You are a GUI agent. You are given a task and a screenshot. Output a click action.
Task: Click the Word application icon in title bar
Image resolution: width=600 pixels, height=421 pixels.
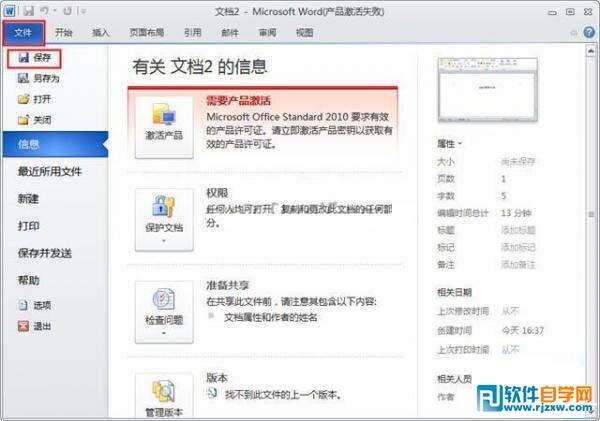9,11
